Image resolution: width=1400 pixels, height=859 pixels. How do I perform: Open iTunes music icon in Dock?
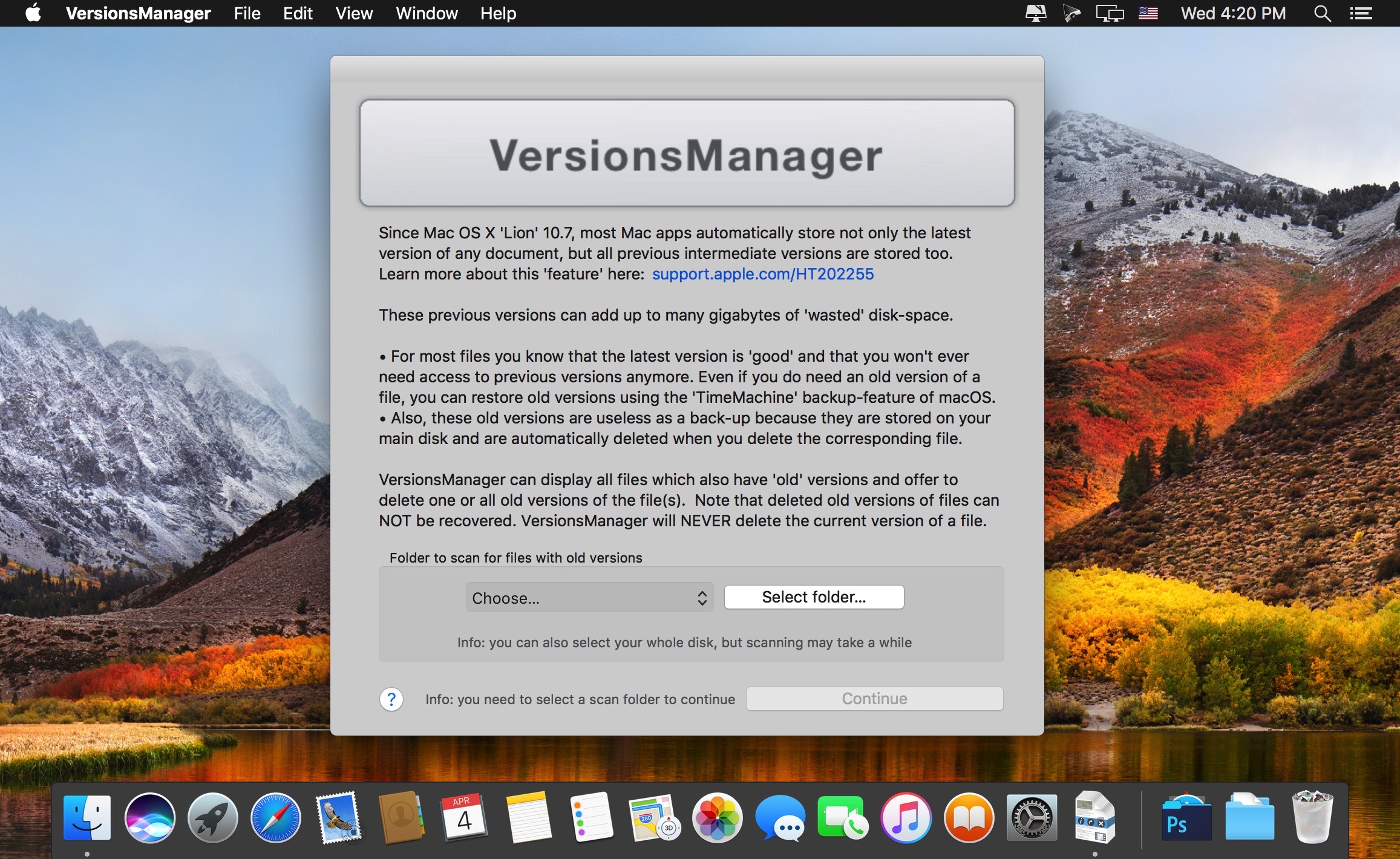[x=906, y=818]
